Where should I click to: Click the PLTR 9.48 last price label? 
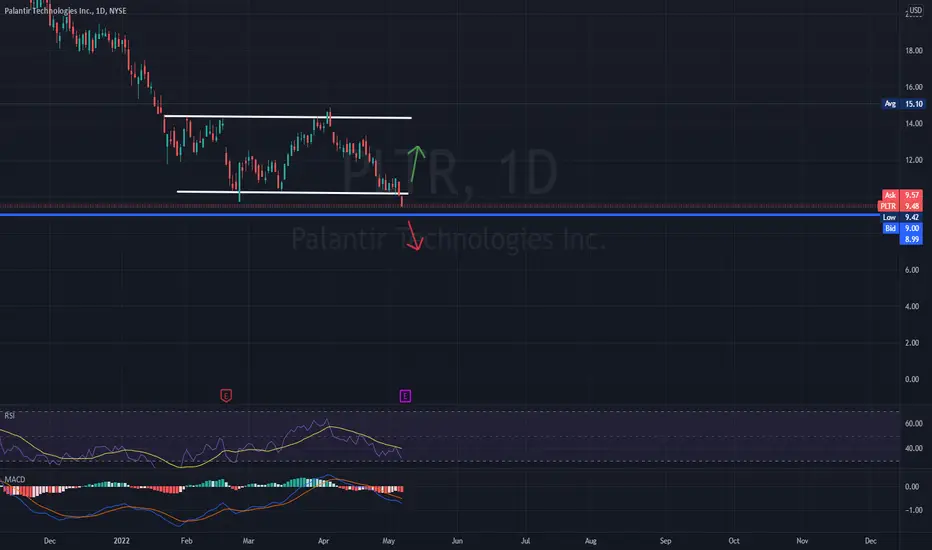coord(901,206)
